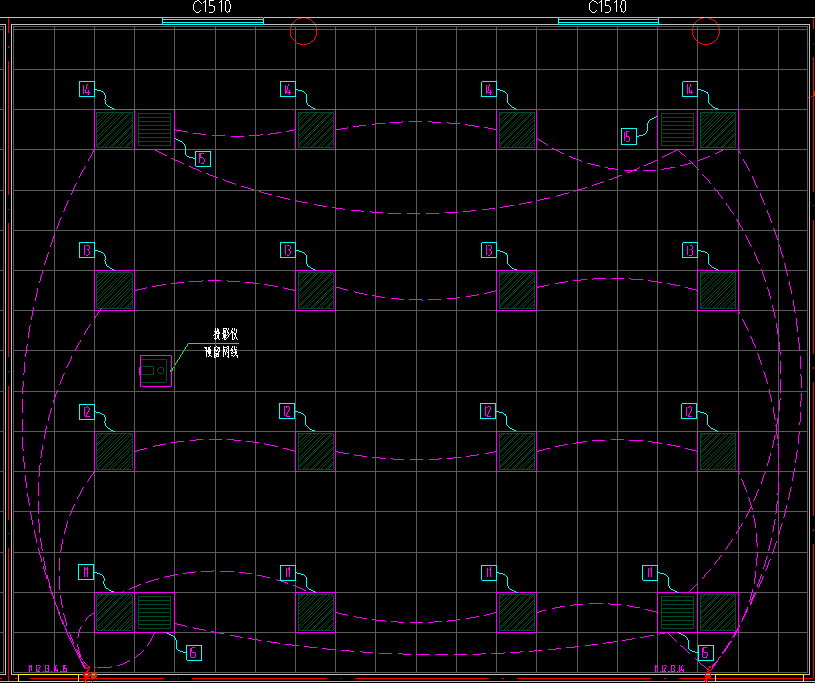Select the right C1510 window block
The width and height of the screenshot is (815, 683).
pos(608,21)
